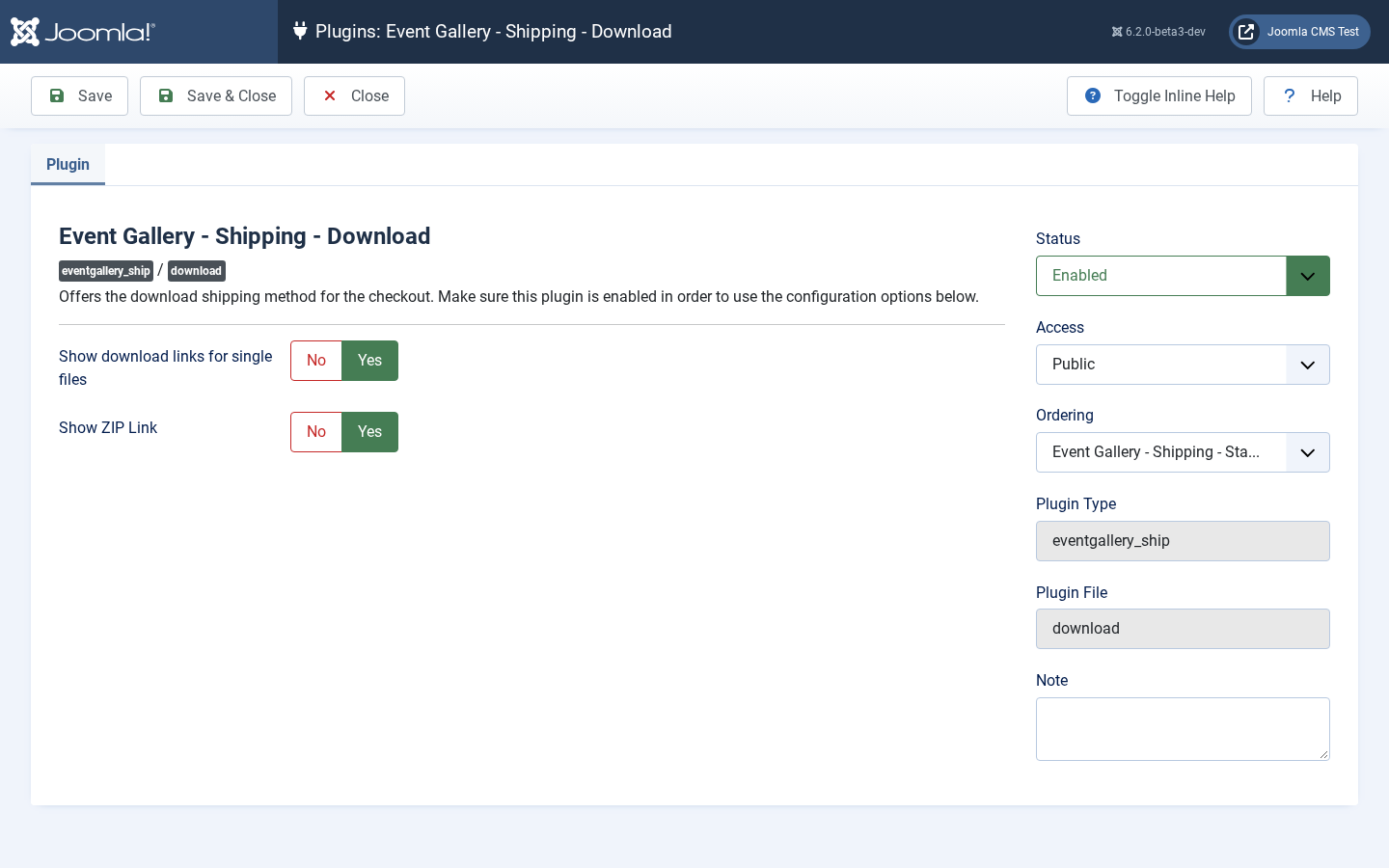
Task: Click the Show download links for single files label
Action: pyautogui.click(x=166, y=367)
